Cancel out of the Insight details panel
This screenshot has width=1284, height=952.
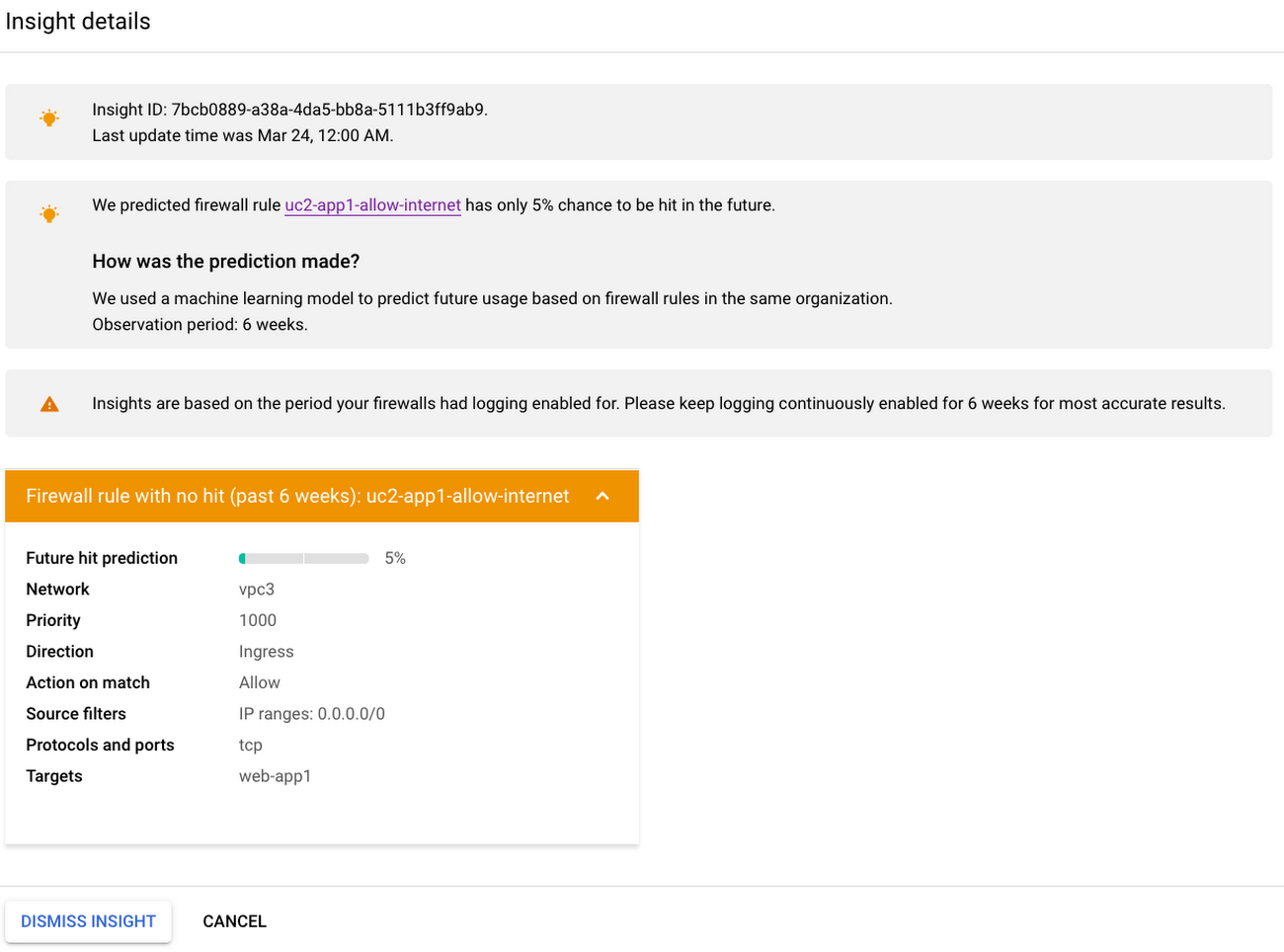[234, 921]
